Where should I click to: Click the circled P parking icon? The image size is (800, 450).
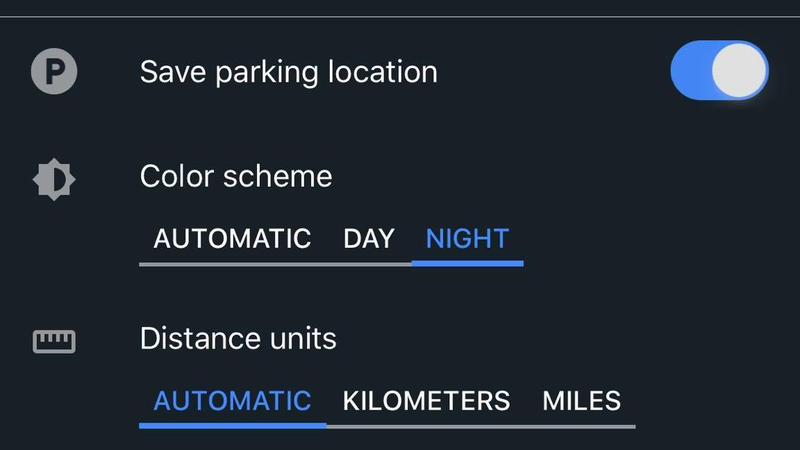(54, 71)
